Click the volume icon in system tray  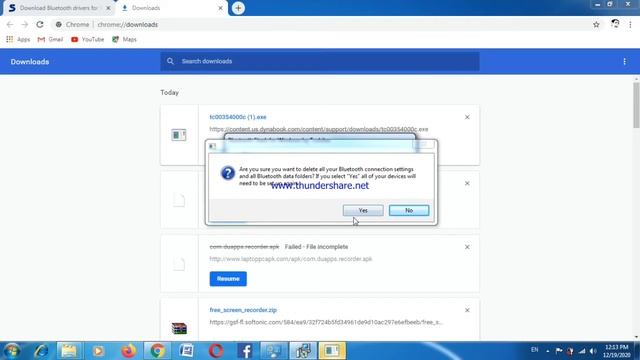(x=593, y=351)
